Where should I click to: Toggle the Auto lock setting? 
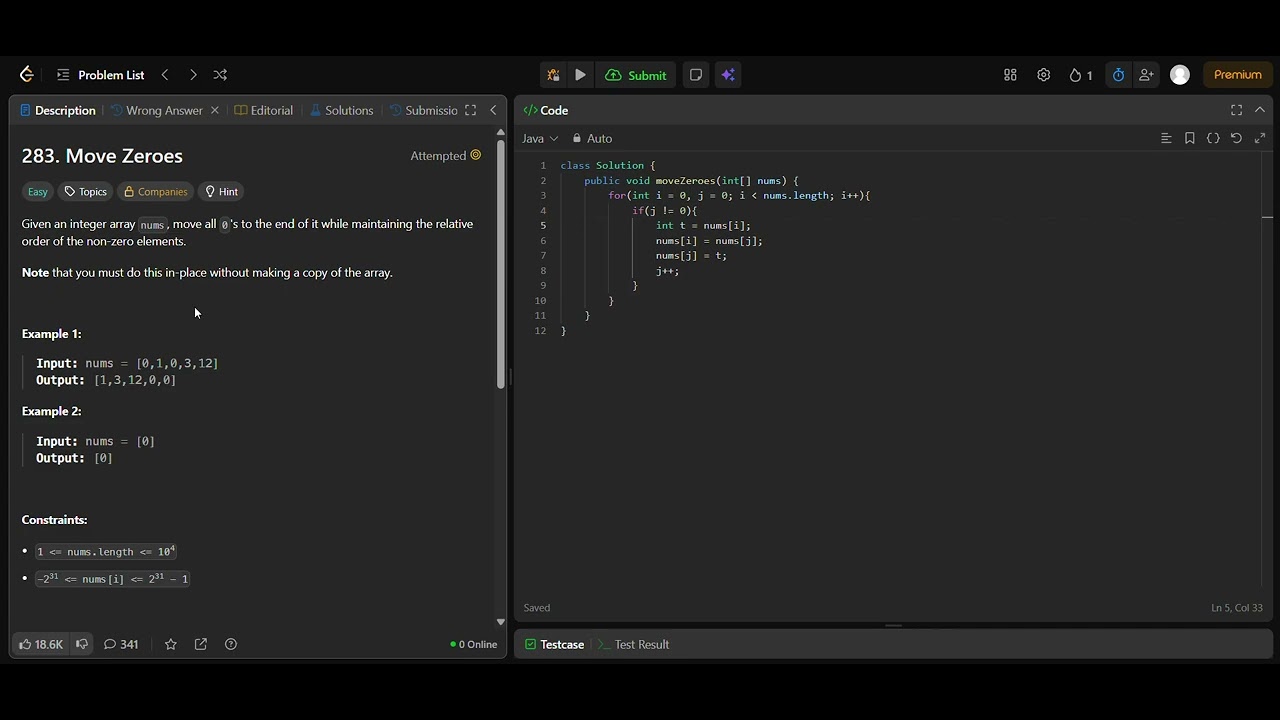click(x=592, y=139)
